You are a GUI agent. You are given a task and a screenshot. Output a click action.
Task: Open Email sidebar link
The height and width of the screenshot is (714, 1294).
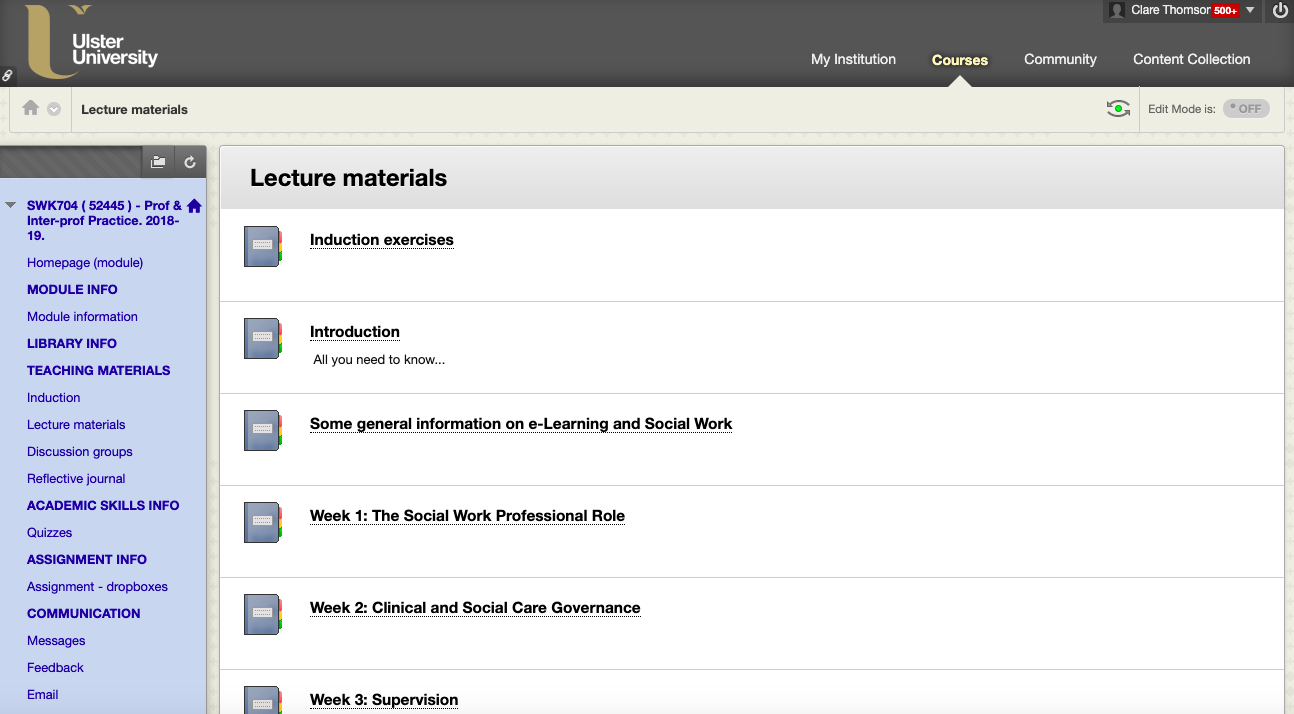point(42,694)
